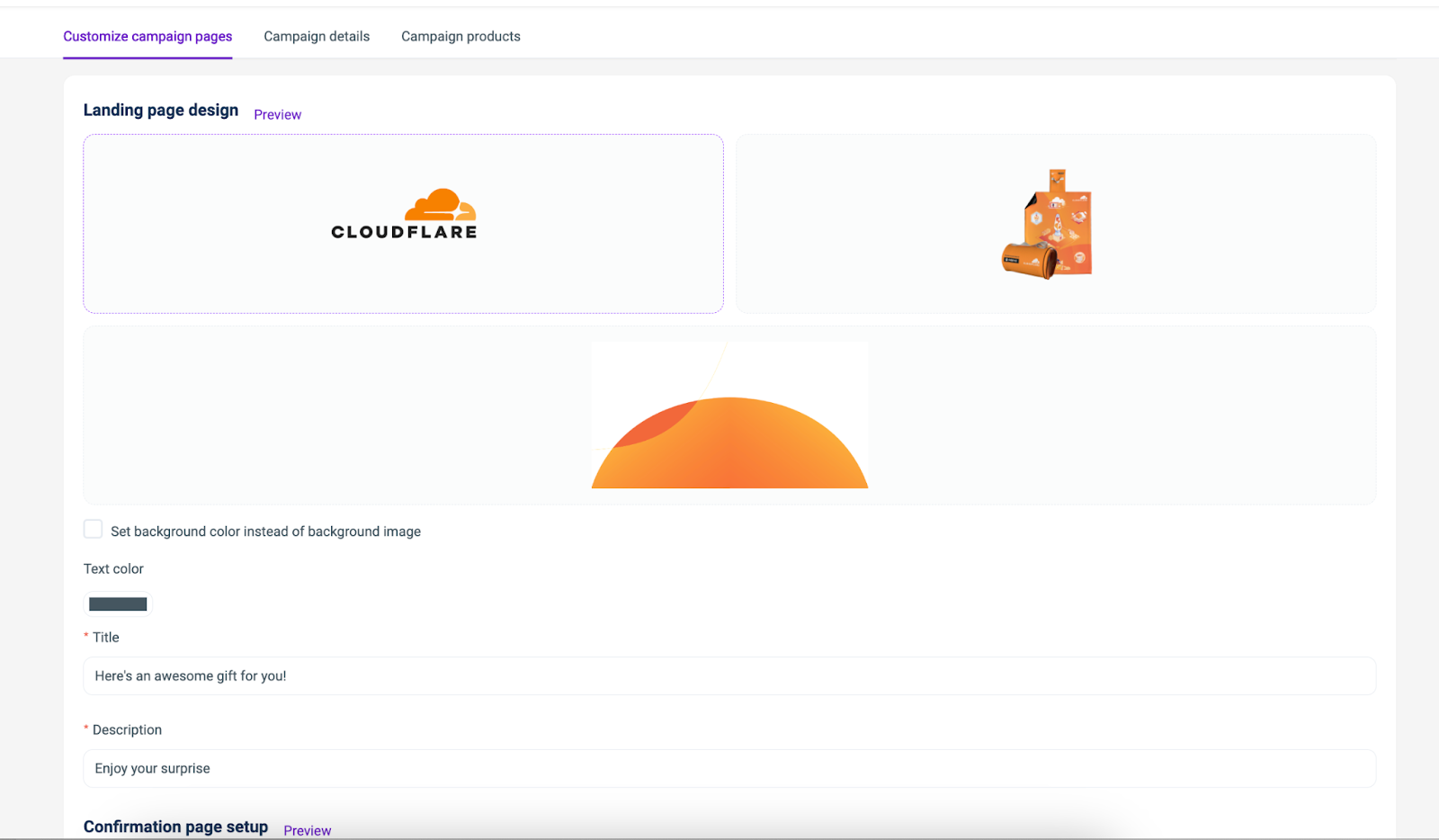Click into the Description text field
The width and height of the screenshot is (1439, 840).
[x=729, y=769]
